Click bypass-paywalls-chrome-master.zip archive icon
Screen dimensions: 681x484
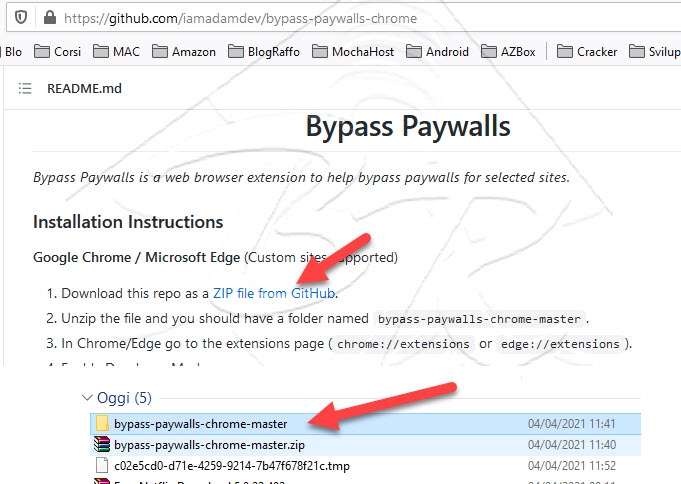pos(102,444)
